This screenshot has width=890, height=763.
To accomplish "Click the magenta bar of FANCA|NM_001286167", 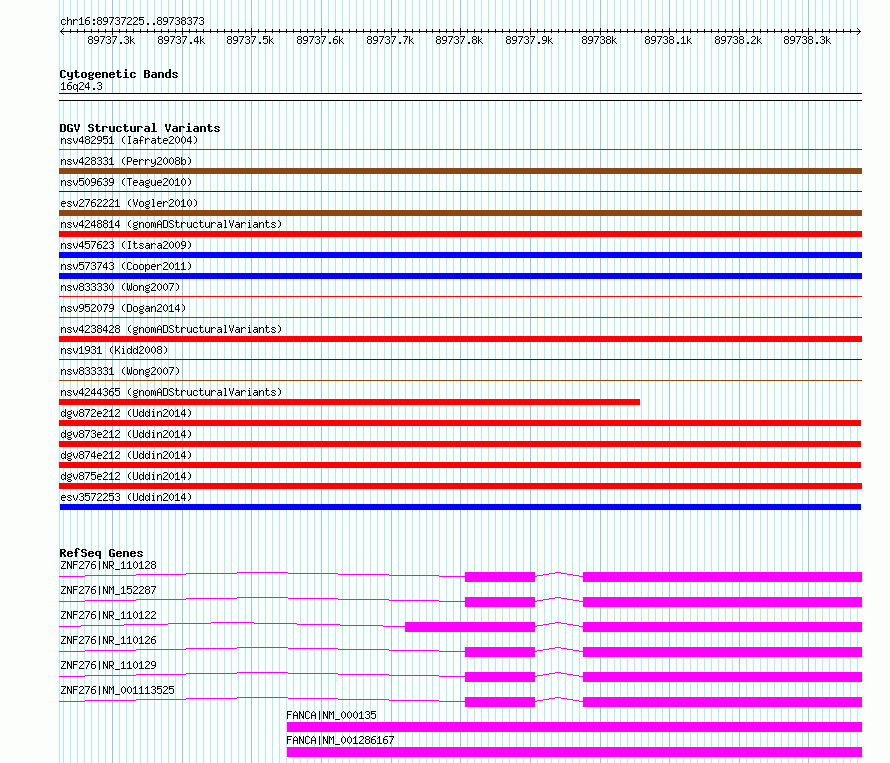I will pos(574,752).
